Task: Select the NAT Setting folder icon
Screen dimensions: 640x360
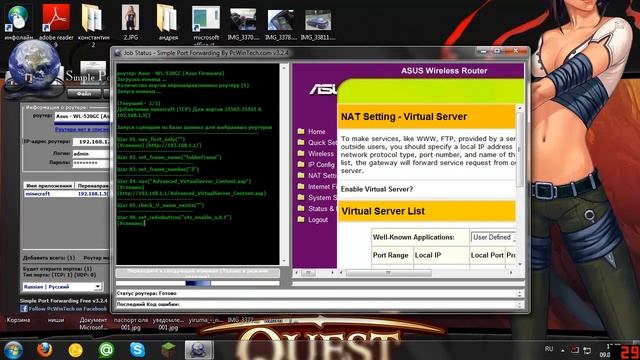Action: [x=301, y=176]
